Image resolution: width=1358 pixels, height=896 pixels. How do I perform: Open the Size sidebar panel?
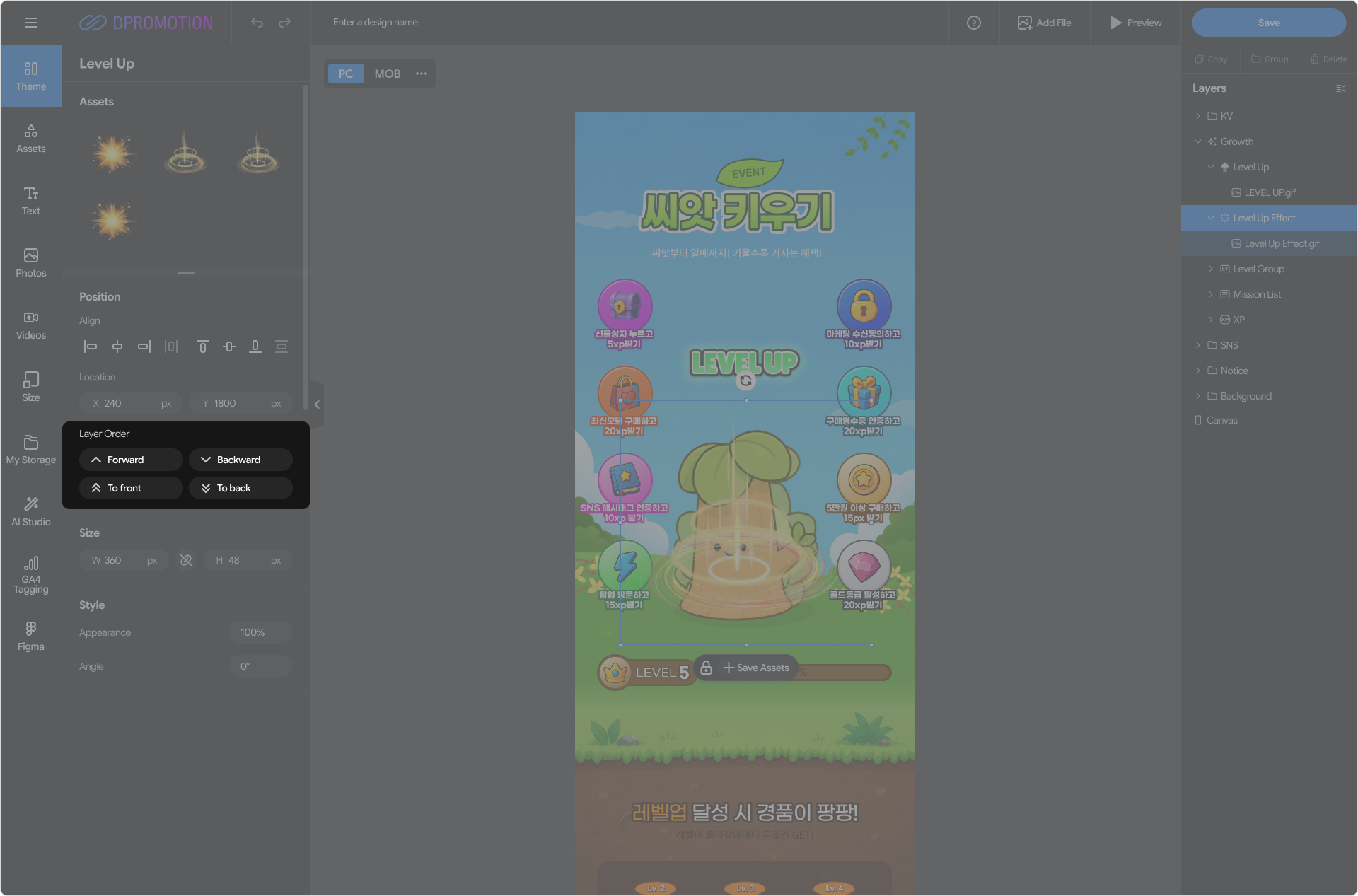[31, 388]
